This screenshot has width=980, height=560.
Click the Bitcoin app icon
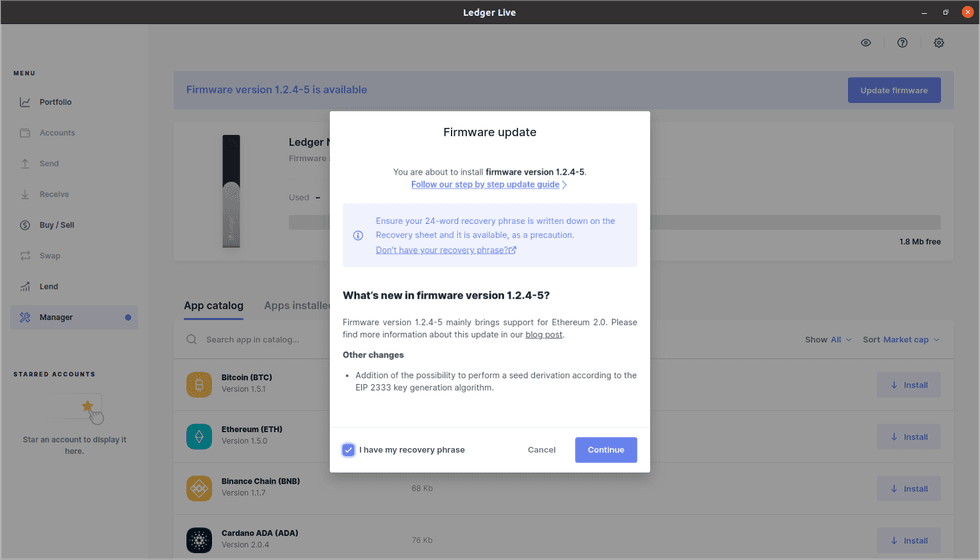click(x=199, y=385)
